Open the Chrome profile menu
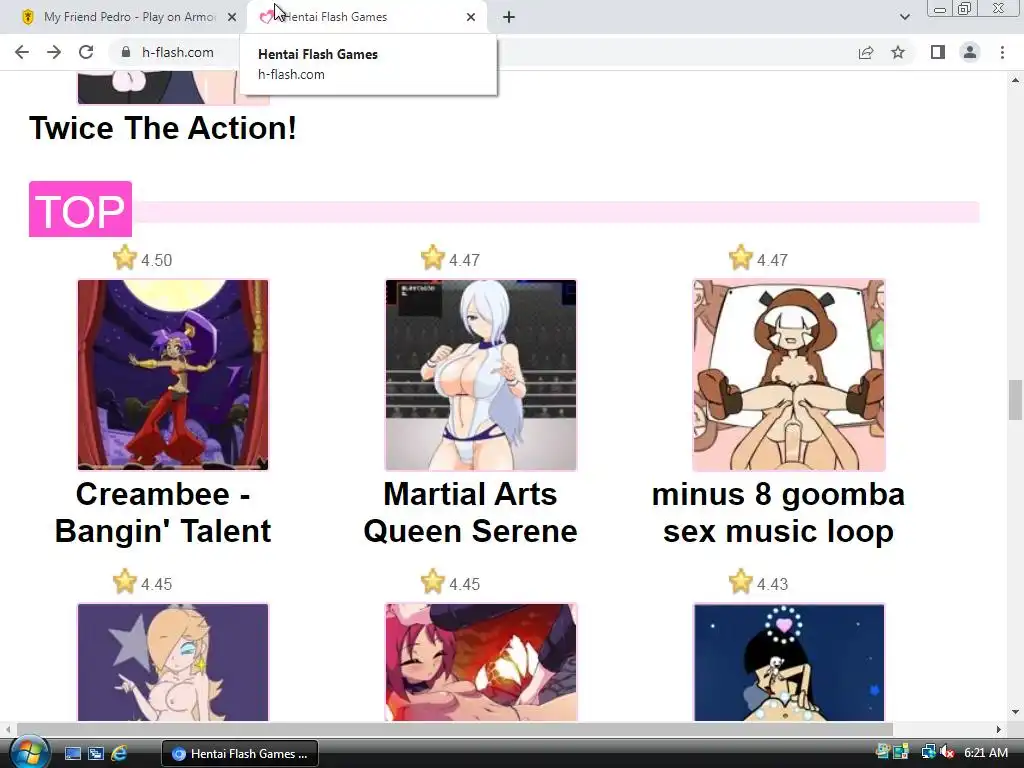Screen dimensions: 1024x768 [x=970, y=52]
